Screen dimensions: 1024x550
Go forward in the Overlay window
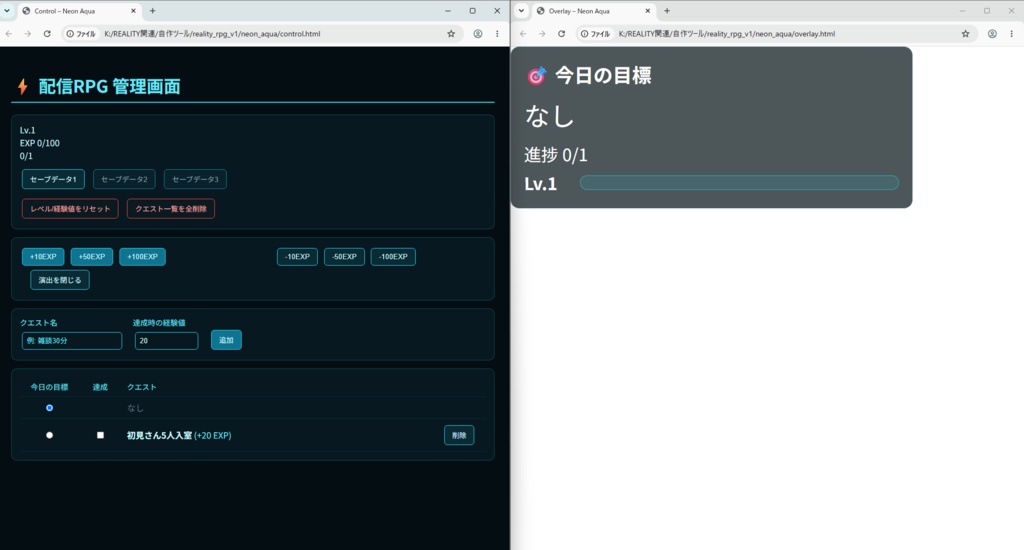point(542,34)
